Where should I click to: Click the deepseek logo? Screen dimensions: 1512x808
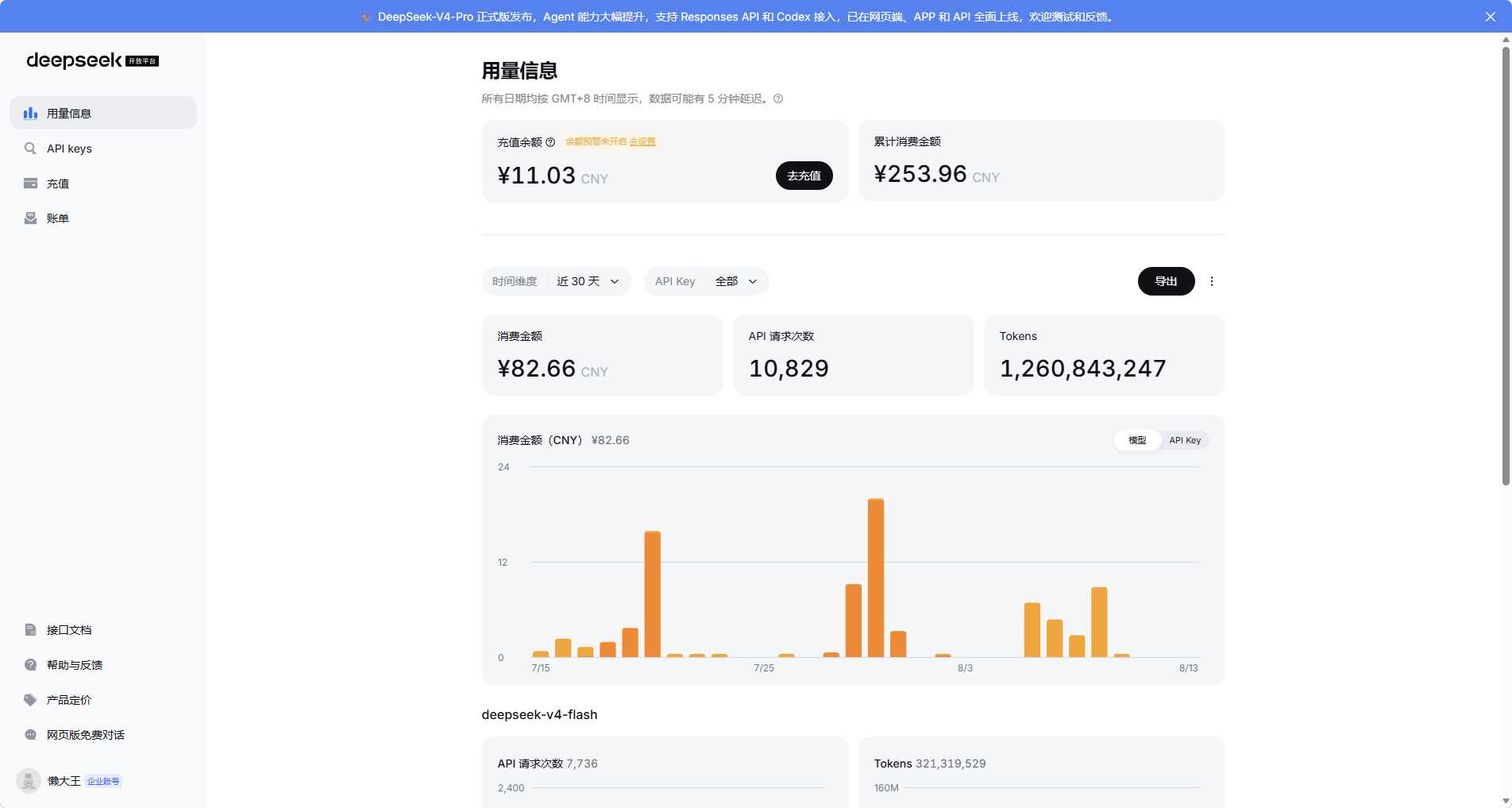click(x=92, y=60)
